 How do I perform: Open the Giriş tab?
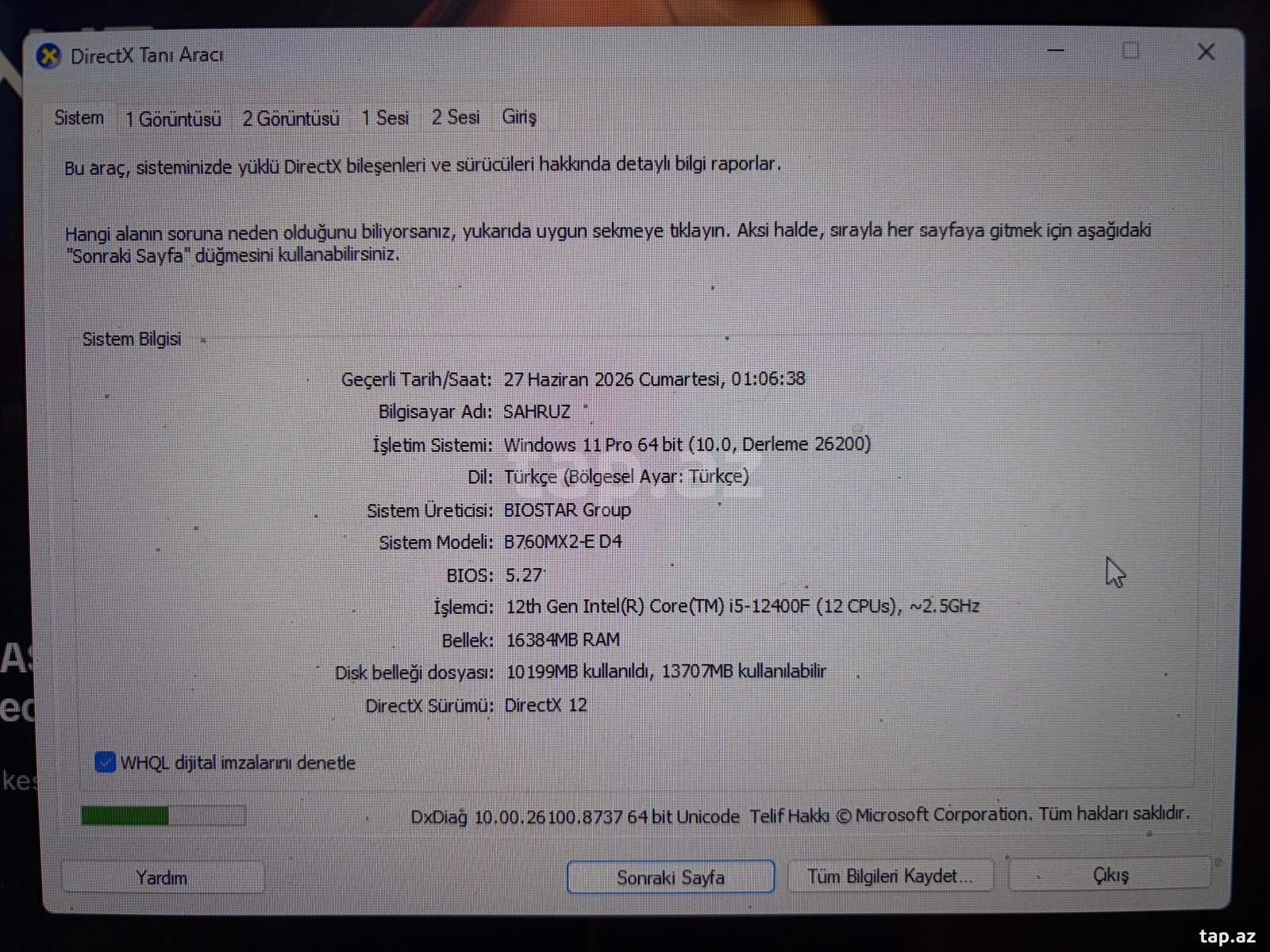coord(519,117)
